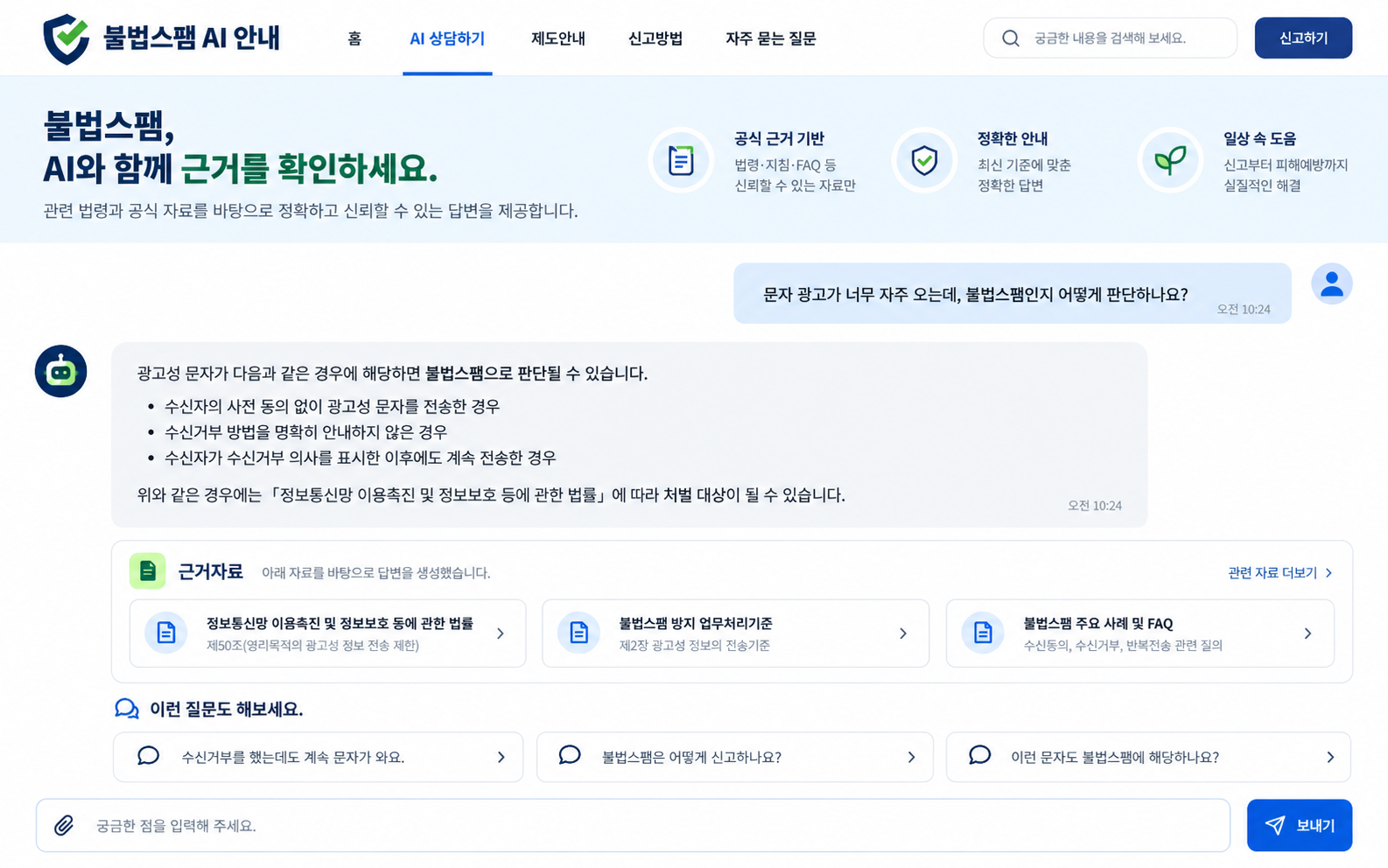Click the chat bubbles icon beside 이런 질문도 해보세요
1388x868 pixels.
(x=127, y=709)
